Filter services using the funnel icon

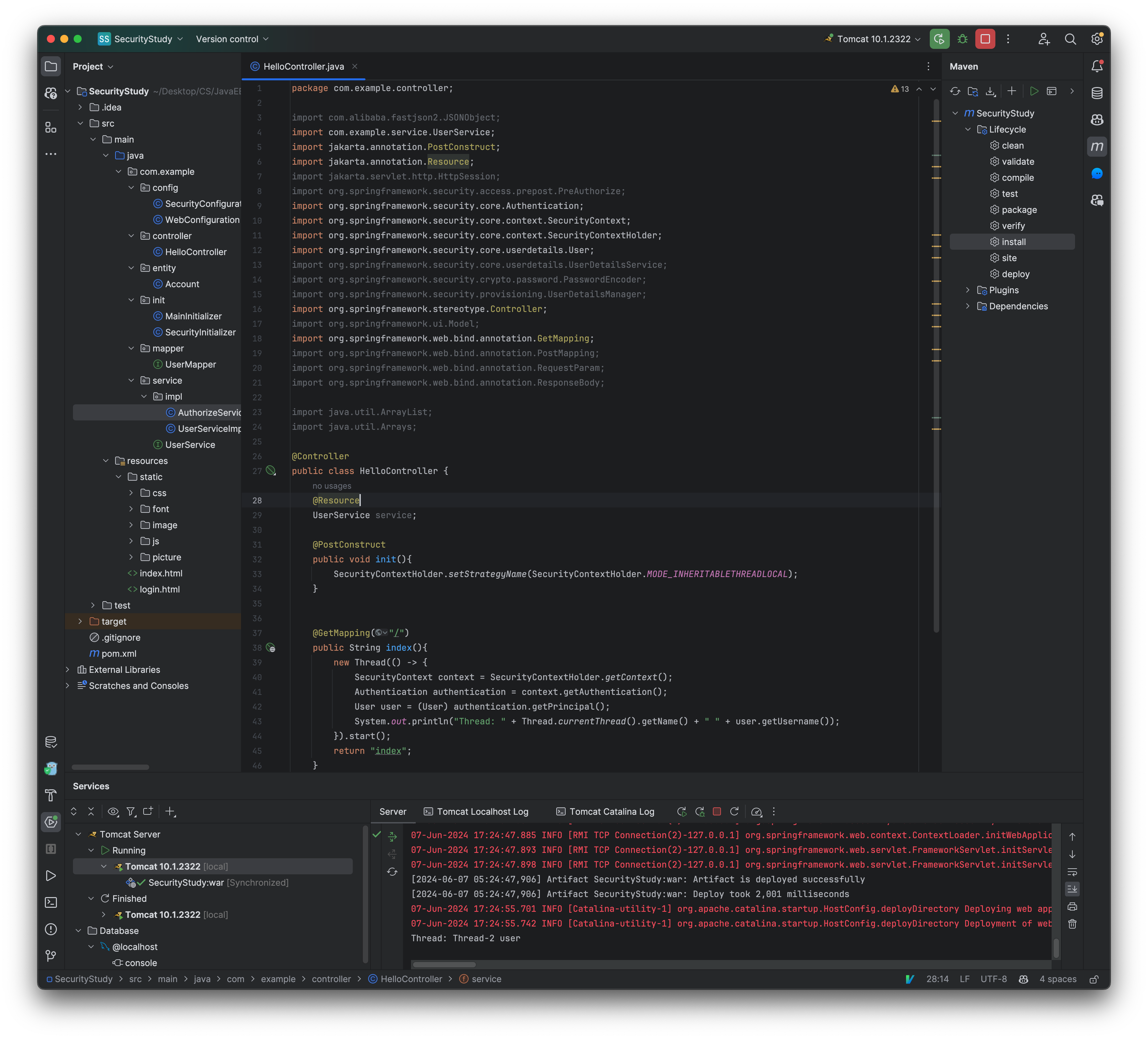[131, 811]
